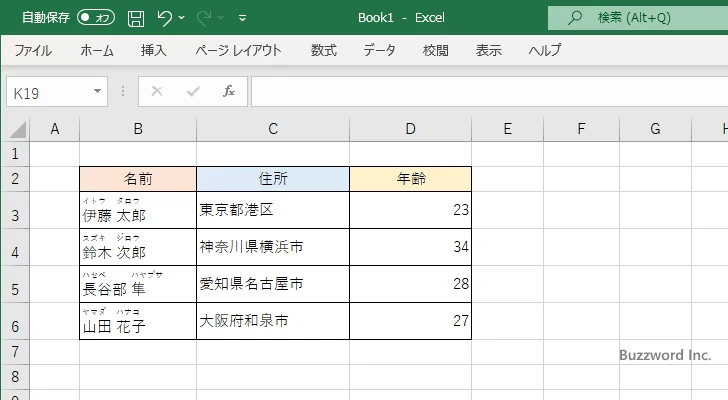Select column D header
The image size is (728, 400).
[x=410, y=129]
